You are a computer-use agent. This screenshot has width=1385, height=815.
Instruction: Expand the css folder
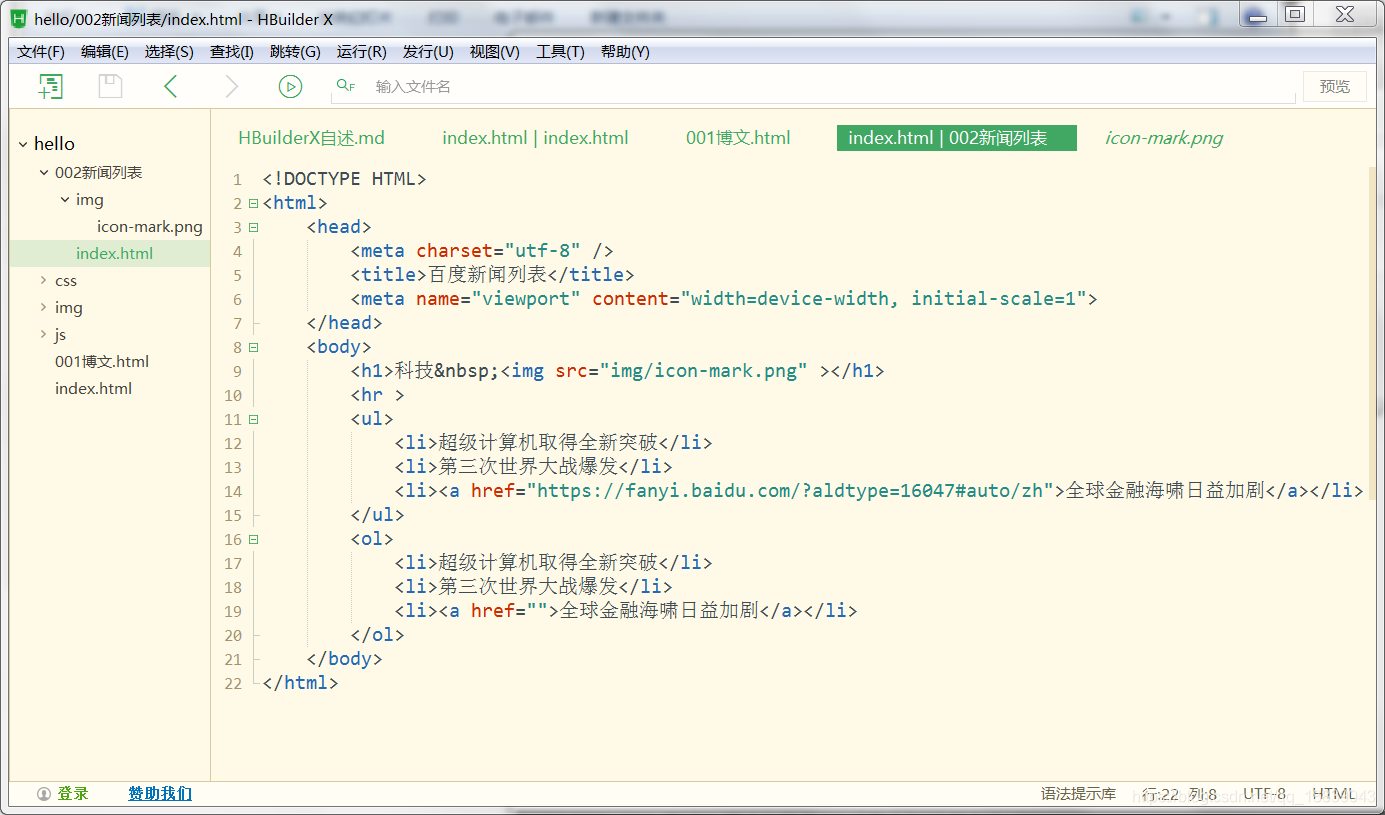click(44, 281)
